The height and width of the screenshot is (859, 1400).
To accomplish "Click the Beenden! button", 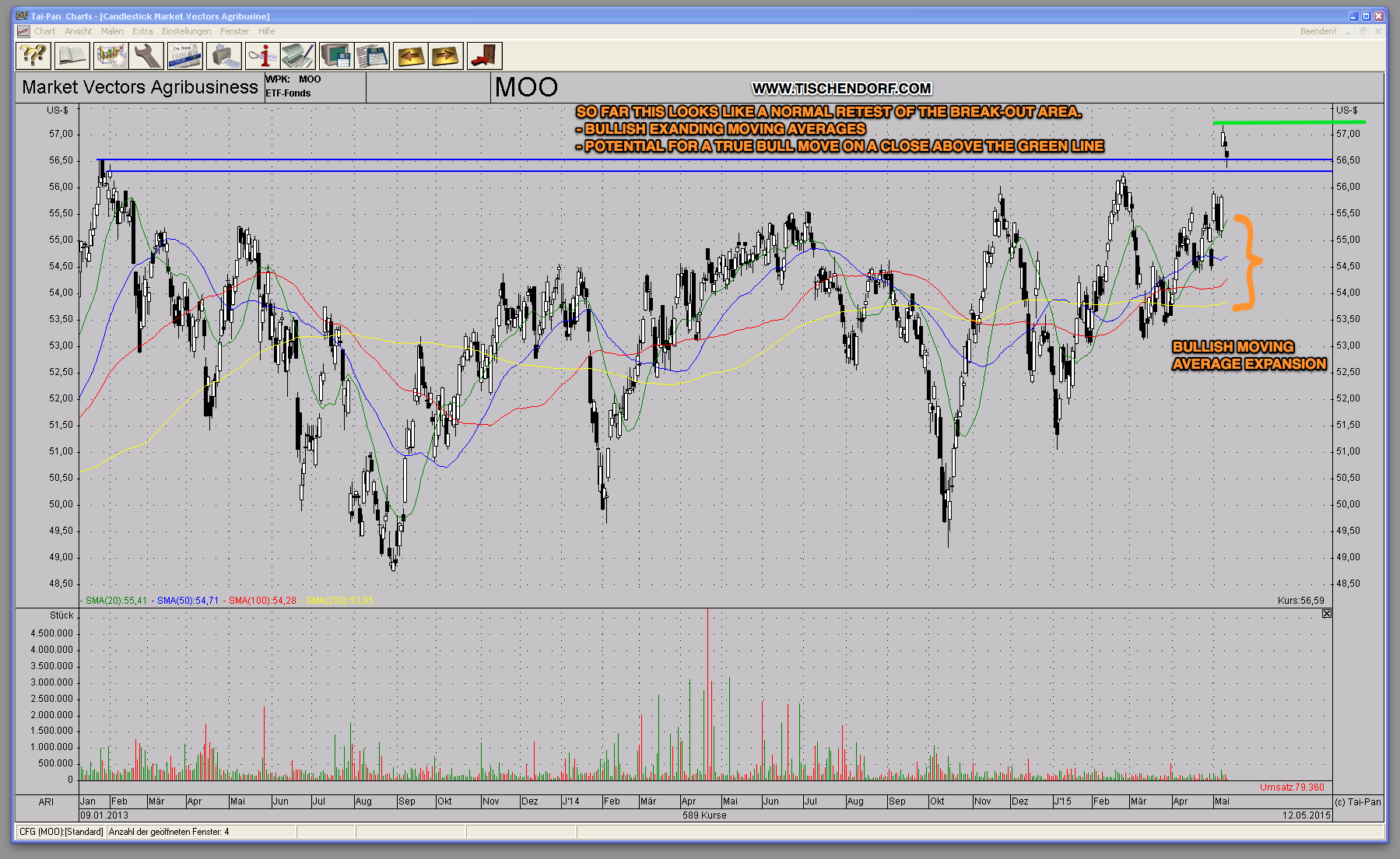I will pos(1318,31).
